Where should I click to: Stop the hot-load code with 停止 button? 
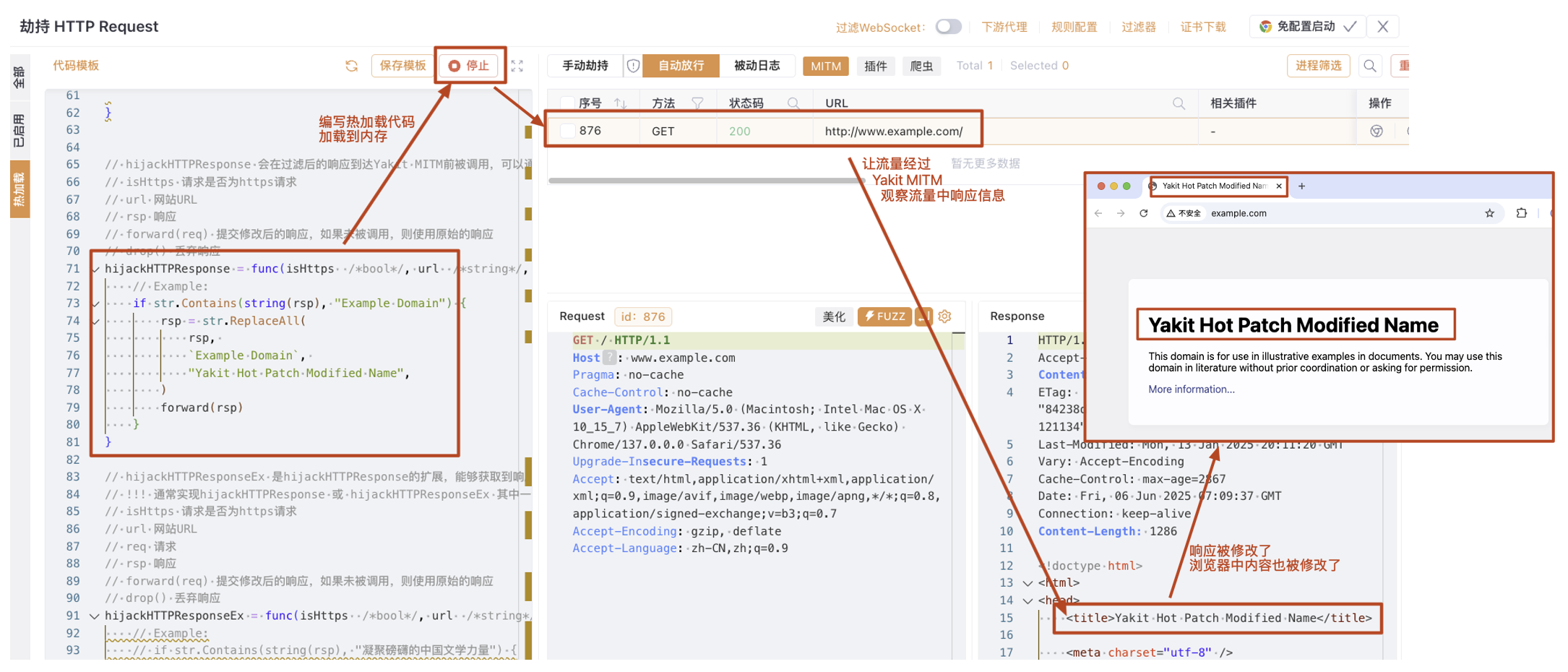pos(469,66)
